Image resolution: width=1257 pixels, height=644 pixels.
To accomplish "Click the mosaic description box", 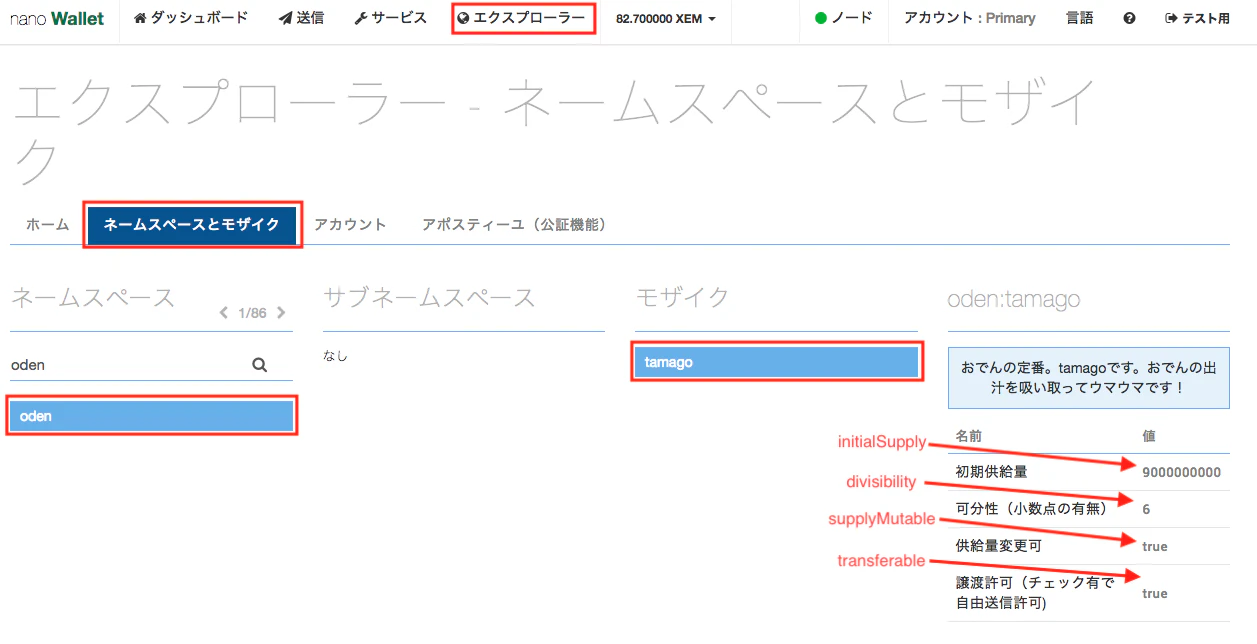I will pos(1089,378).
